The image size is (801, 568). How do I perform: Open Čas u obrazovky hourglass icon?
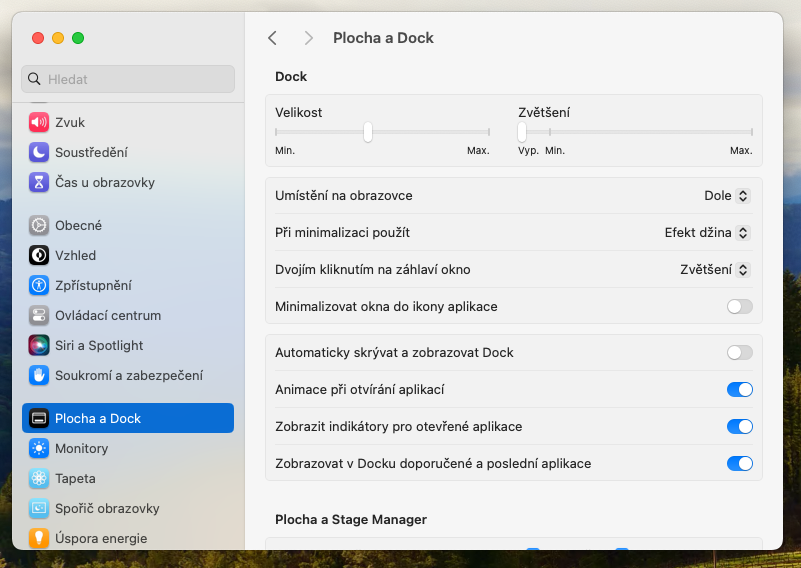tap(39, 182)
